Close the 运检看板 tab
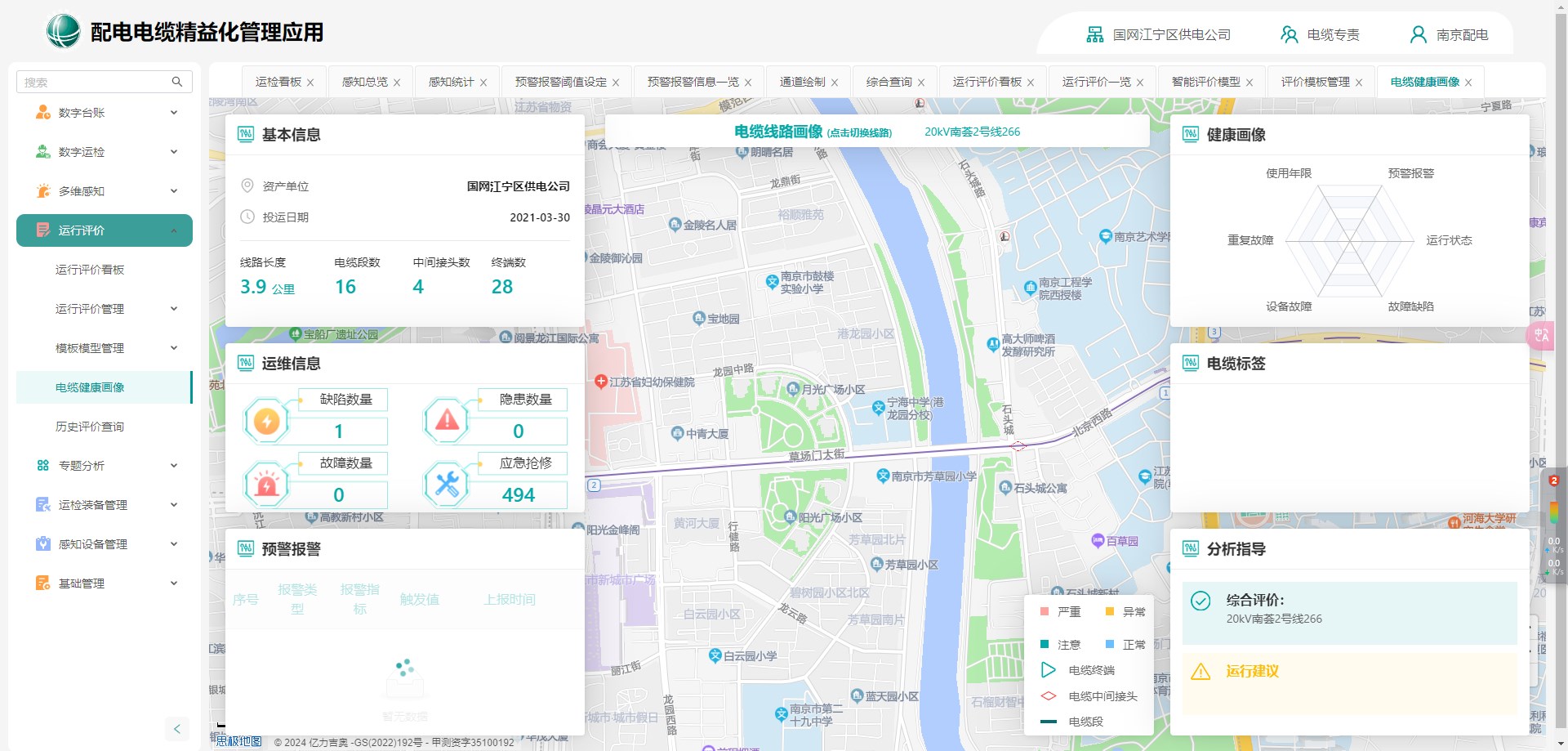The width and height of the screenshot is (1568, 751). point(310,83)
